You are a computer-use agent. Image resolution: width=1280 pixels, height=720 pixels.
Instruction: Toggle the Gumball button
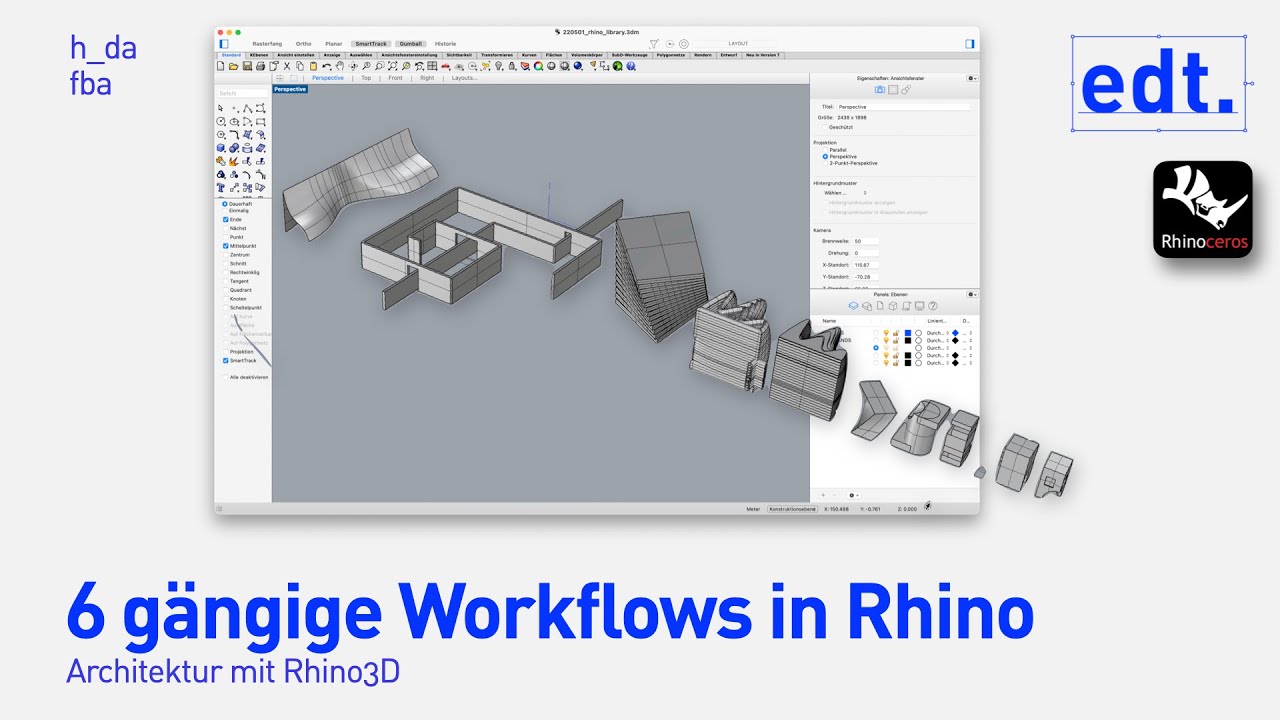(410, 44)
